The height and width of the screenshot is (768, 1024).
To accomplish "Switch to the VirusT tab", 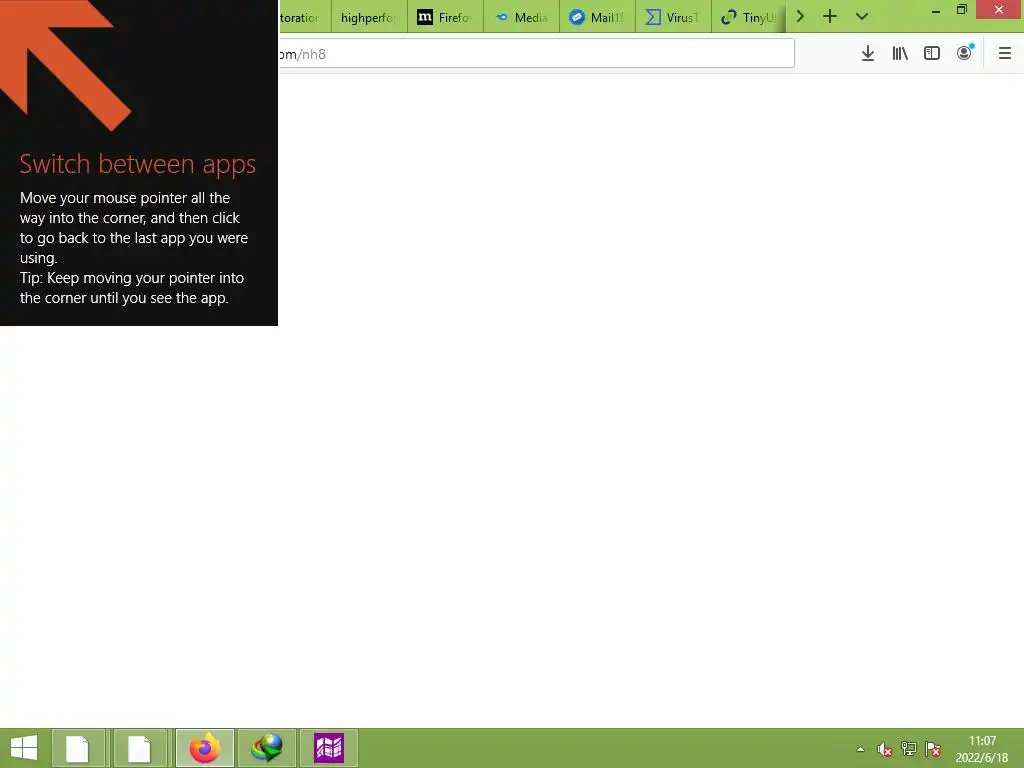I will (673, 17).
